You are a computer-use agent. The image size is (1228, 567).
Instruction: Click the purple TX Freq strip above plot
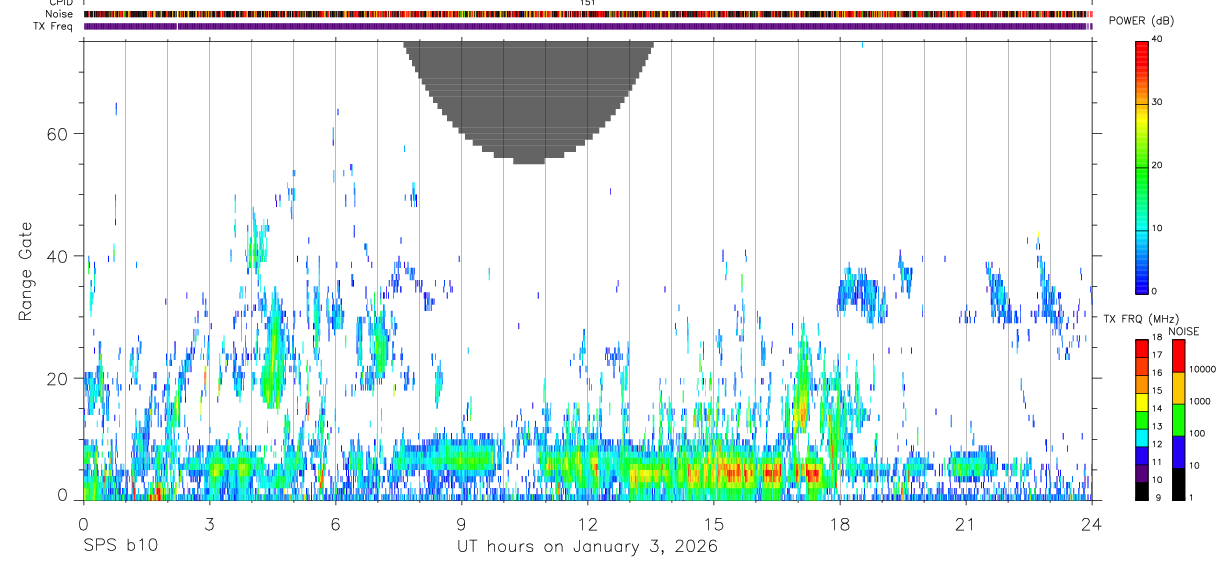point(587,26)
